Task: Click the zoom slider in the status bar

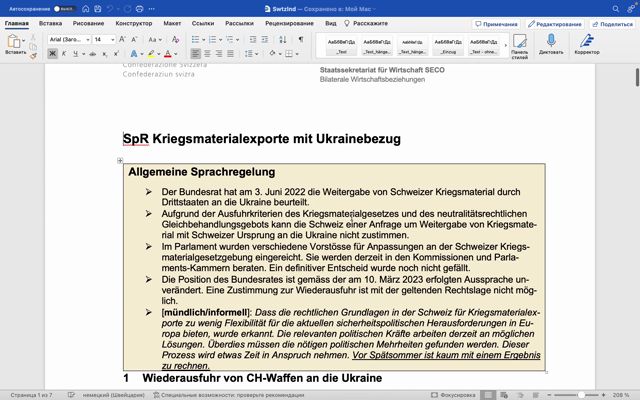Action: [x=576, y=395]
